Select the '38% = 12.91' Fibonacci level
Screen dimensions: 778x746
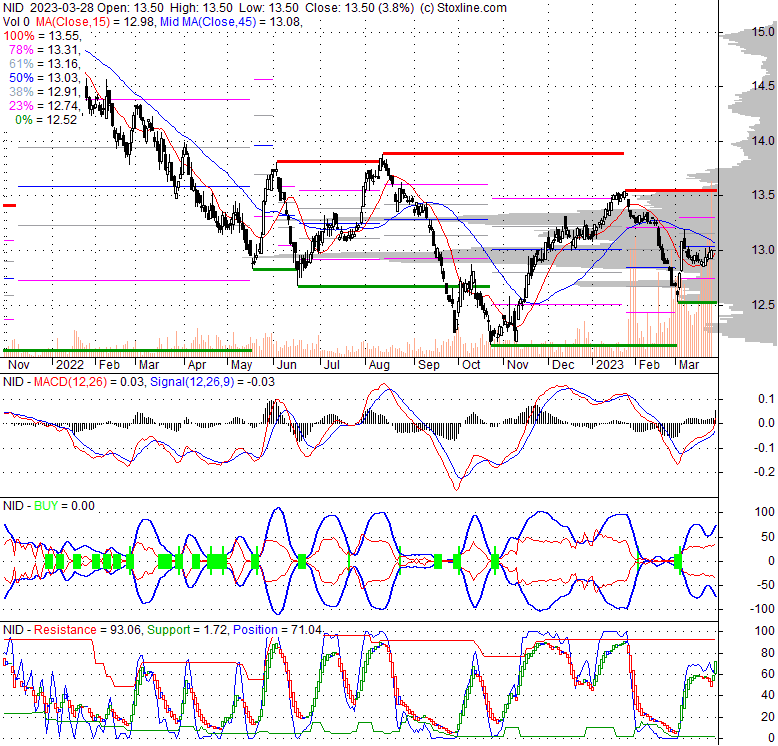click(44, 91)
